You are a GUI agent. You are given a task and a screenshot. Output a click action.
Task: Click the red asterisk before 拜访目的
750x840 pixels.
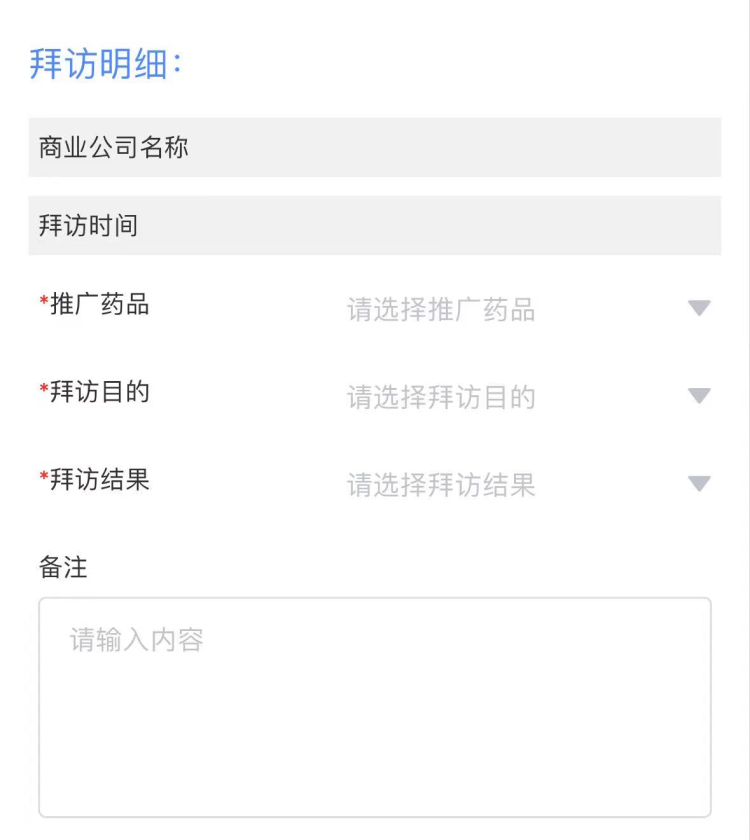(x=44, y=387)
